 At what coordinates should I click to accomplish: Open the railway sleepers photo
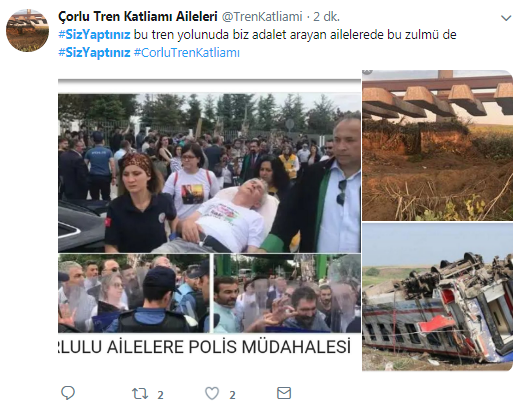coord(437,145)
